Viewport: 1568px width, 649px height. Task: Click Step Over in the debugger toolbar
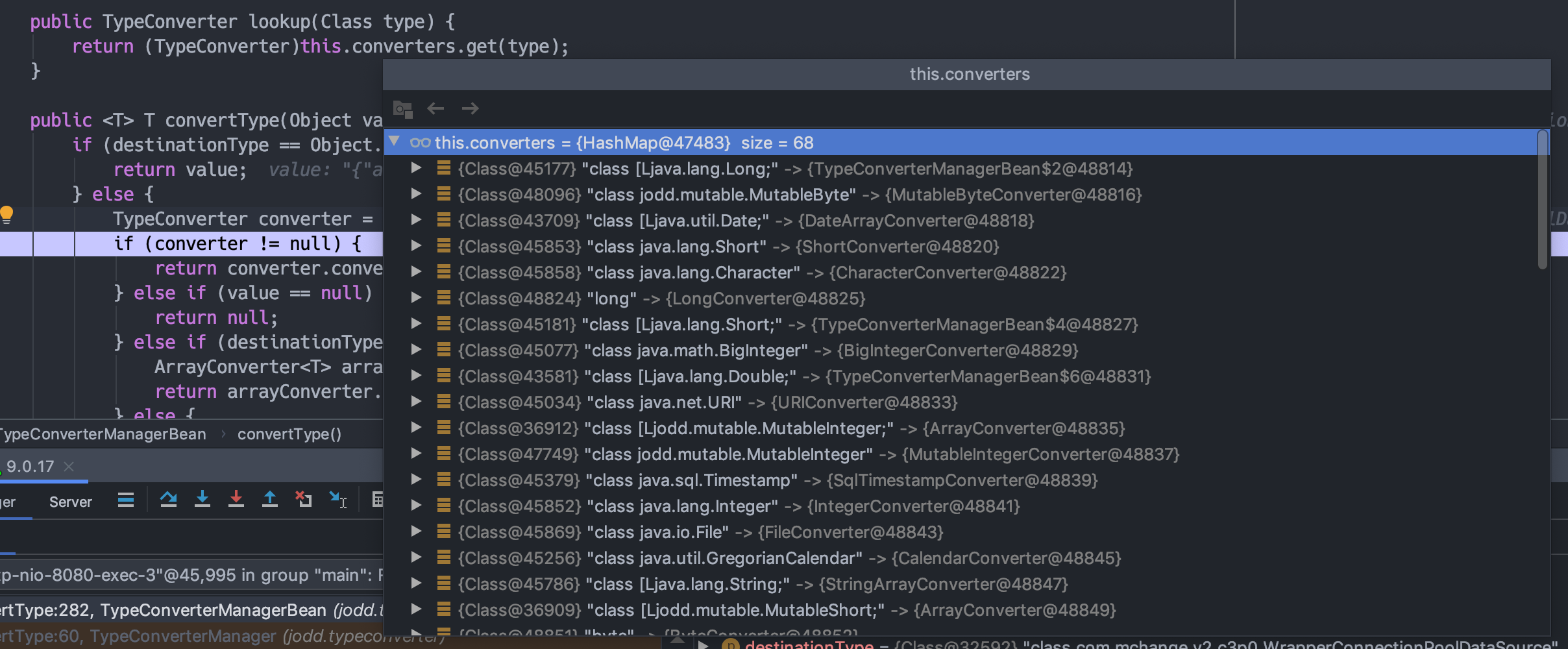(169, 499)
